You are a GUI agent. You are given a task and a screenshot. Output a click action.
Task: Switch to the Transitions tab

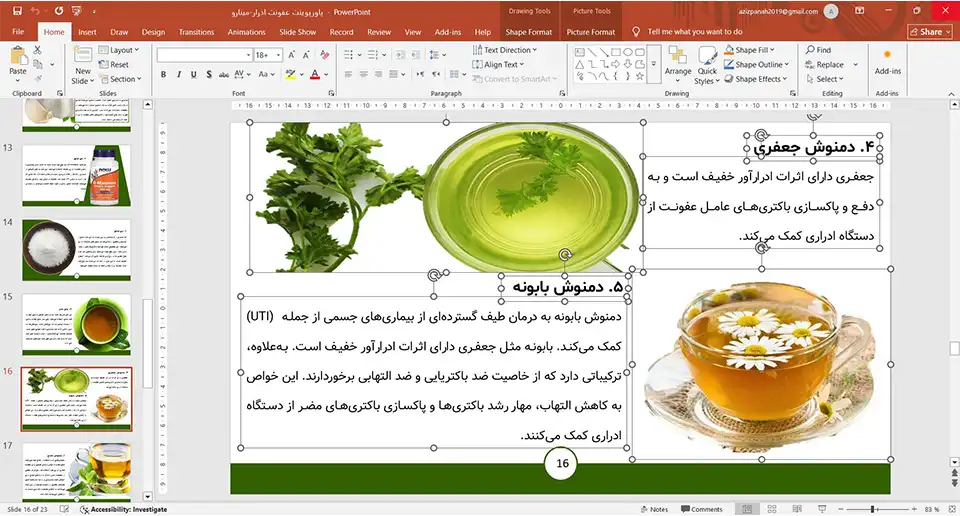[x=196, y=32]
